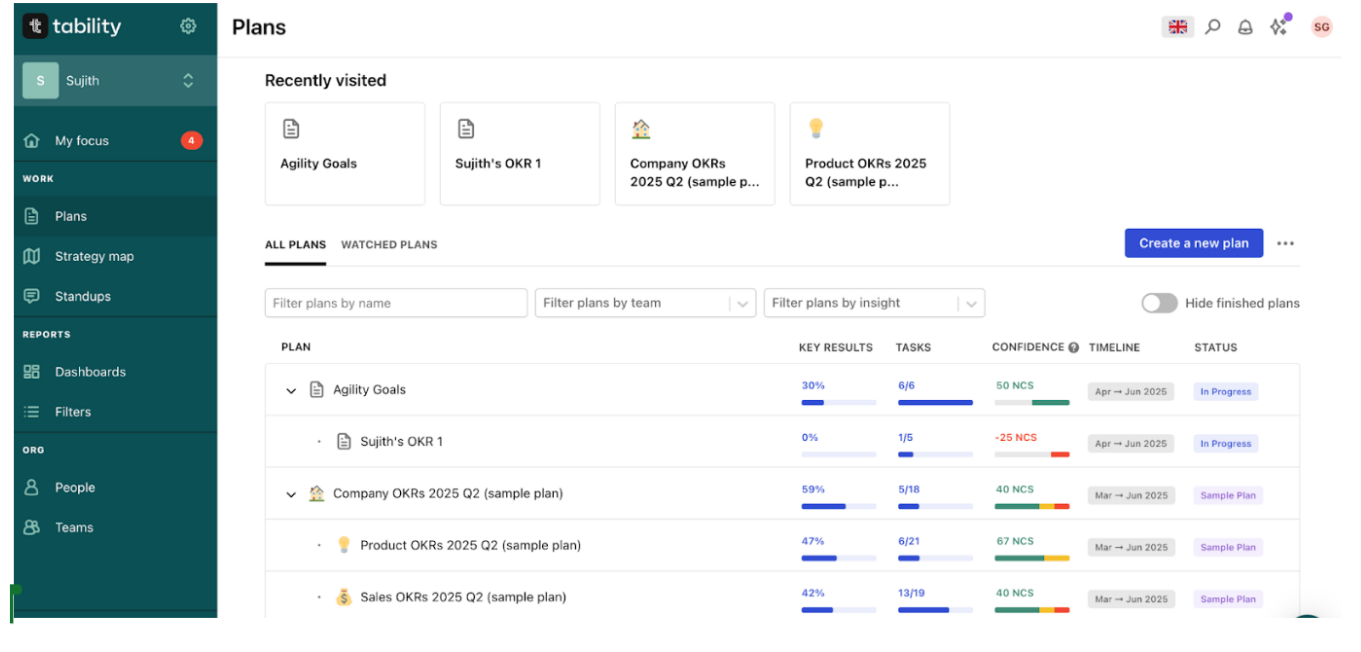Open Filter plans by insight dropdown
The width and height of the screenshot is (1361, 652).
point(874,303)
